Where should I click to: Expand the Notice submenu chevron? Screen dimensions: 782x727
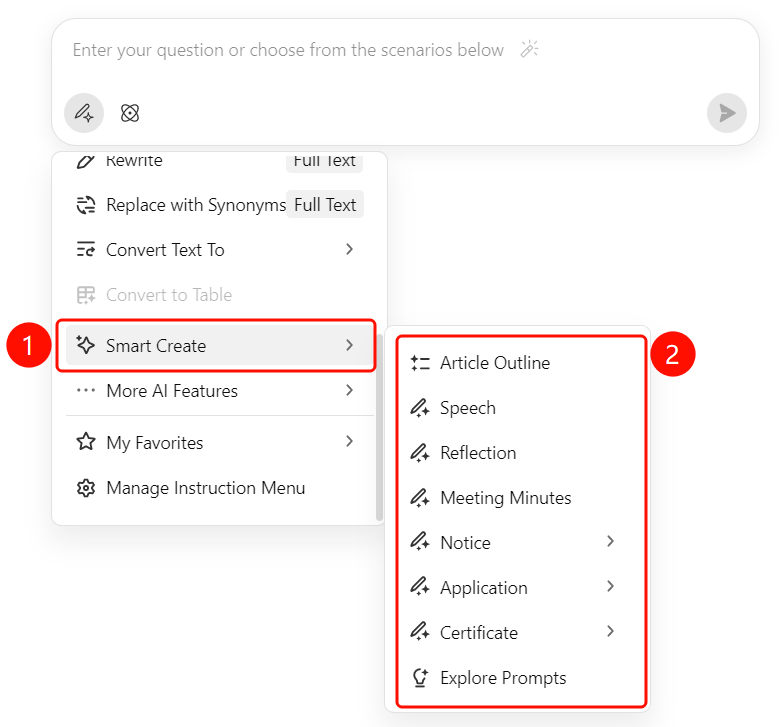pos(610,542)
